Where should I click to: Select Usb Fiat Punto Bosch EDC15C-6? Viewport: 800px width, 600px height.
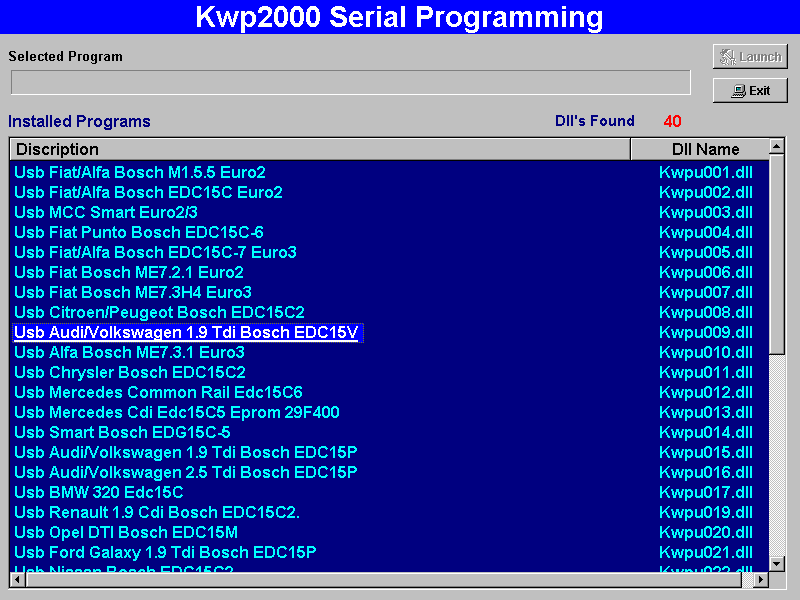pyautogui.click(x=139, y=232)
